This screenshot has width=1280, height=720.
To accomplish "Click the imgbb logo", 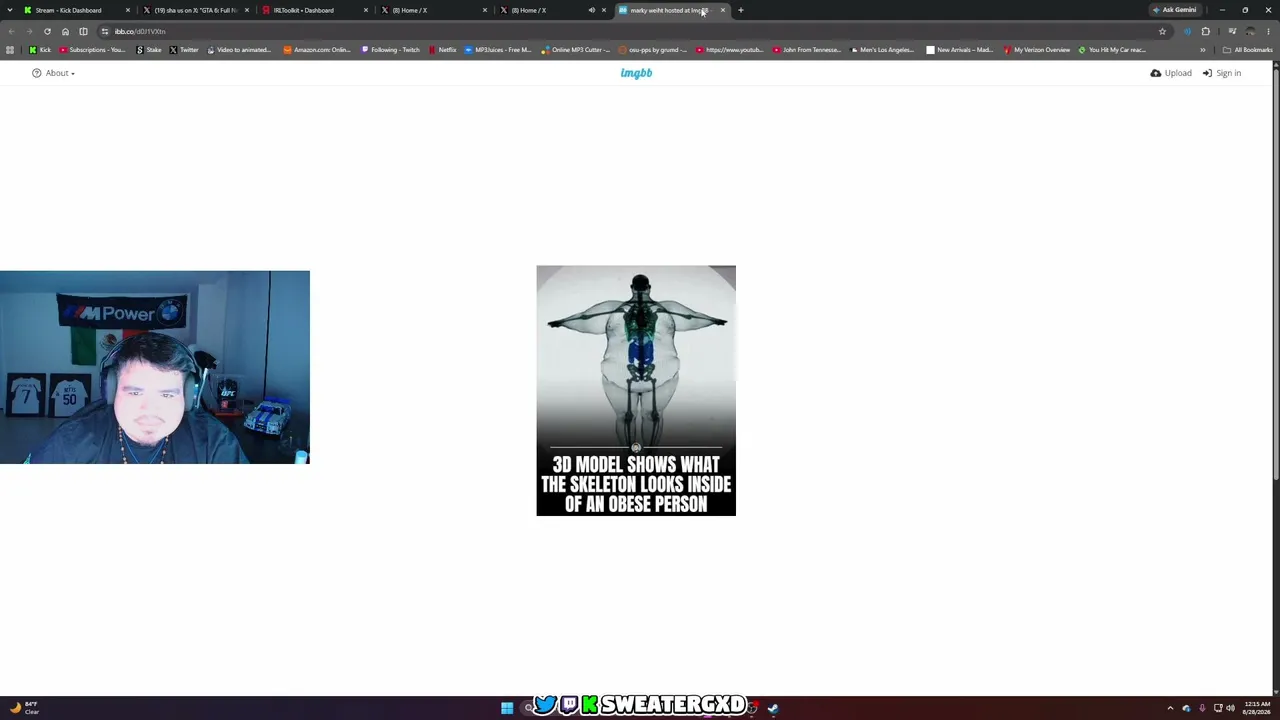I will (636, 73).
